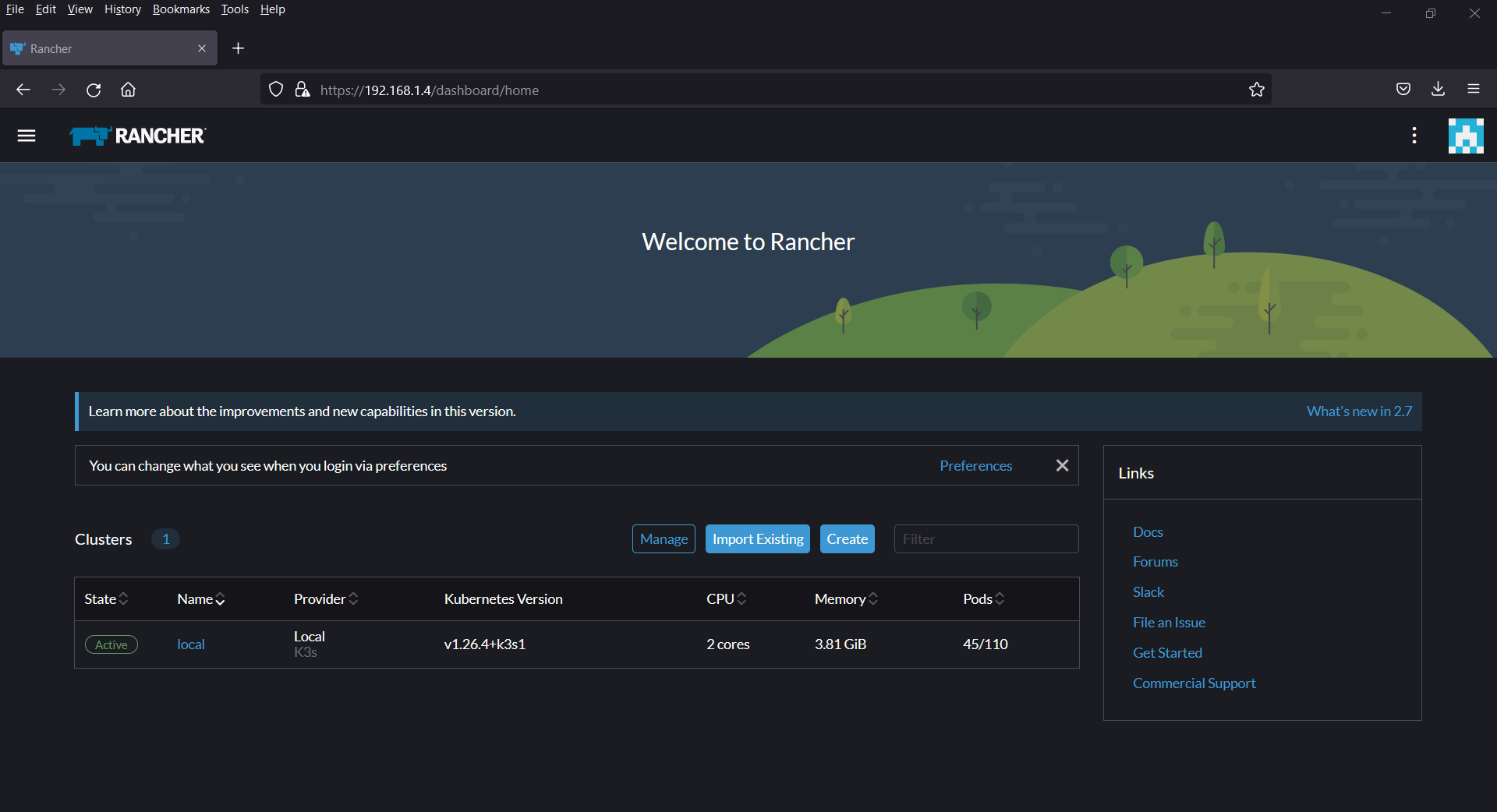Screen dimensions: 1497x812
Task: Dismiss the preferences notice banner
Action: tap(1062, 465)
